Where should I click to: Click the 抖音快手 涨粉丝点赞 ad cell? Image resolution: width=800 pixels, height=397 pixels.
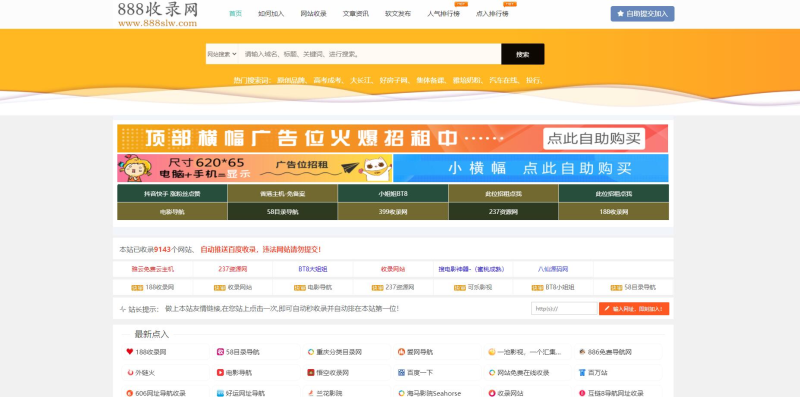172,193
